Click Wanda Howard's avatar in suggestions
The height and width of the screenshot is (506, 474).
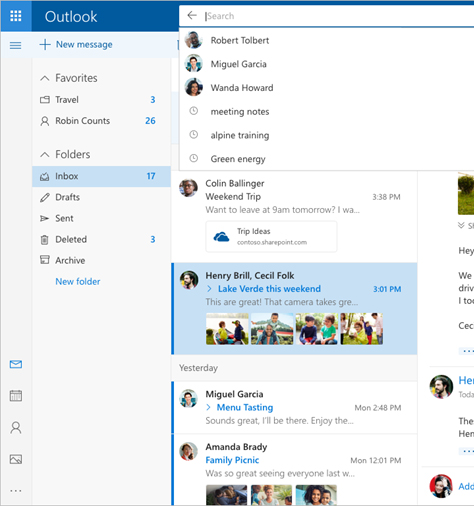193,87
